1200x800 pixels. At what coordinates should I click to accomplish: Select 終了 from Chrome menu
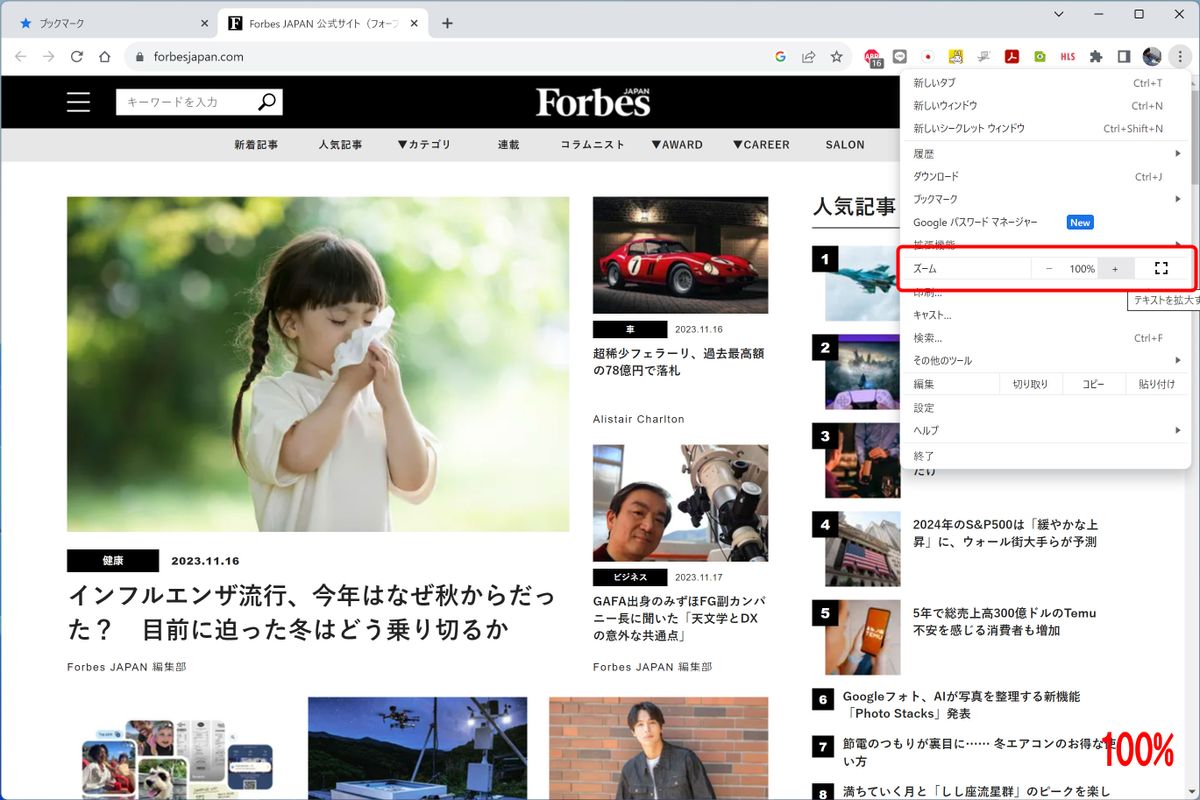(x=1046, y=456)
